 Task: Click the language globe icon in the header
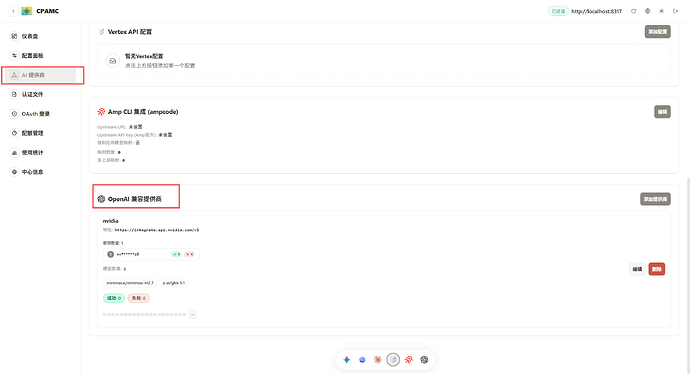pyautogui.click(x=647, y=11)
